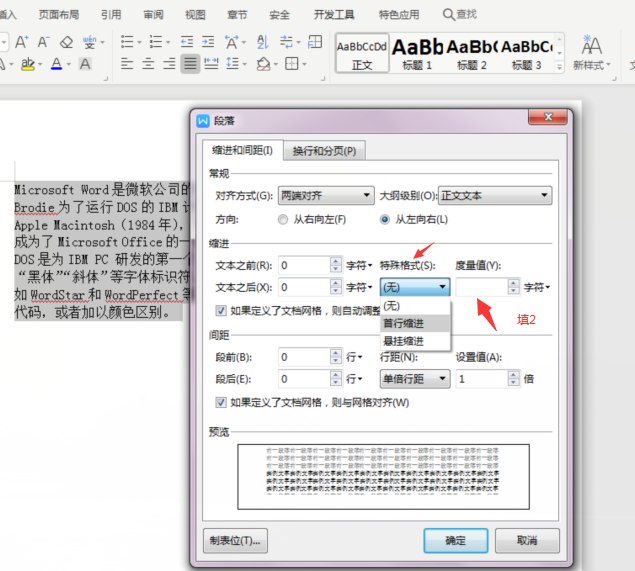Viewport: 635px width, 571px height.
Task: Apply 标题 1 style
Action: [x=417, y=53]
